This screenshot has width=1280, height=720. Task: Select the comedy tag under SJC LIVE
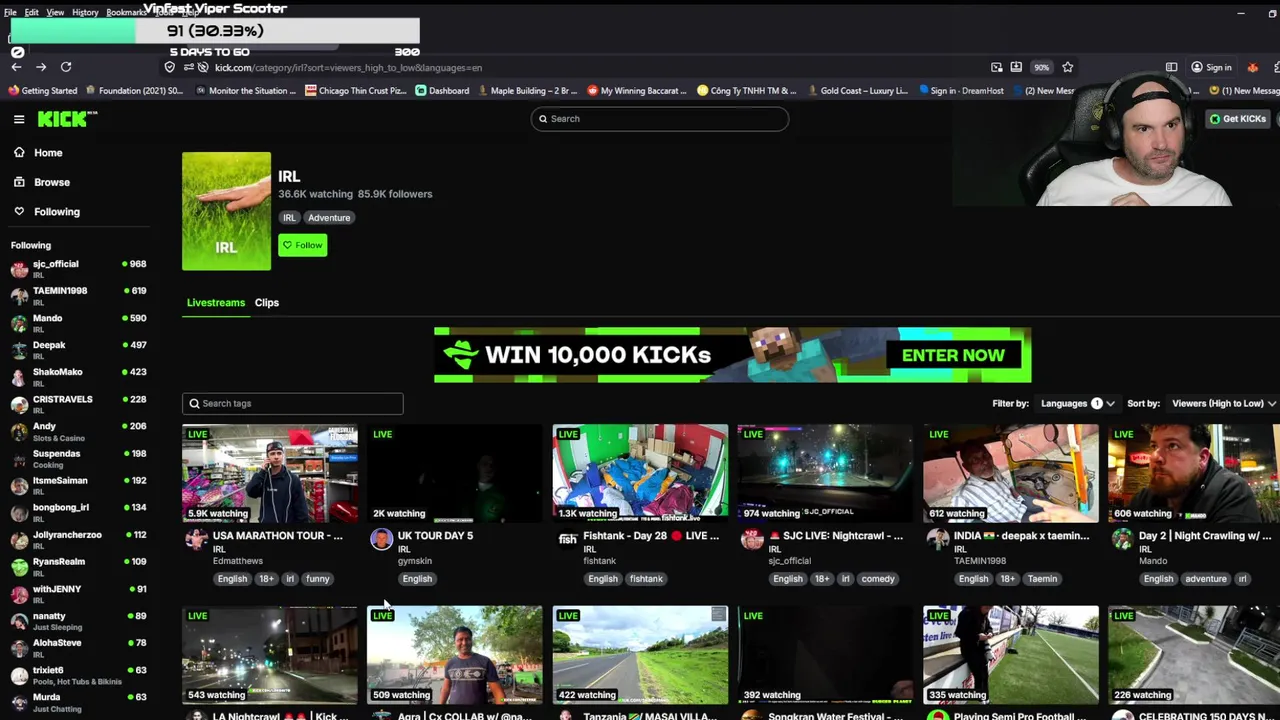878,579
